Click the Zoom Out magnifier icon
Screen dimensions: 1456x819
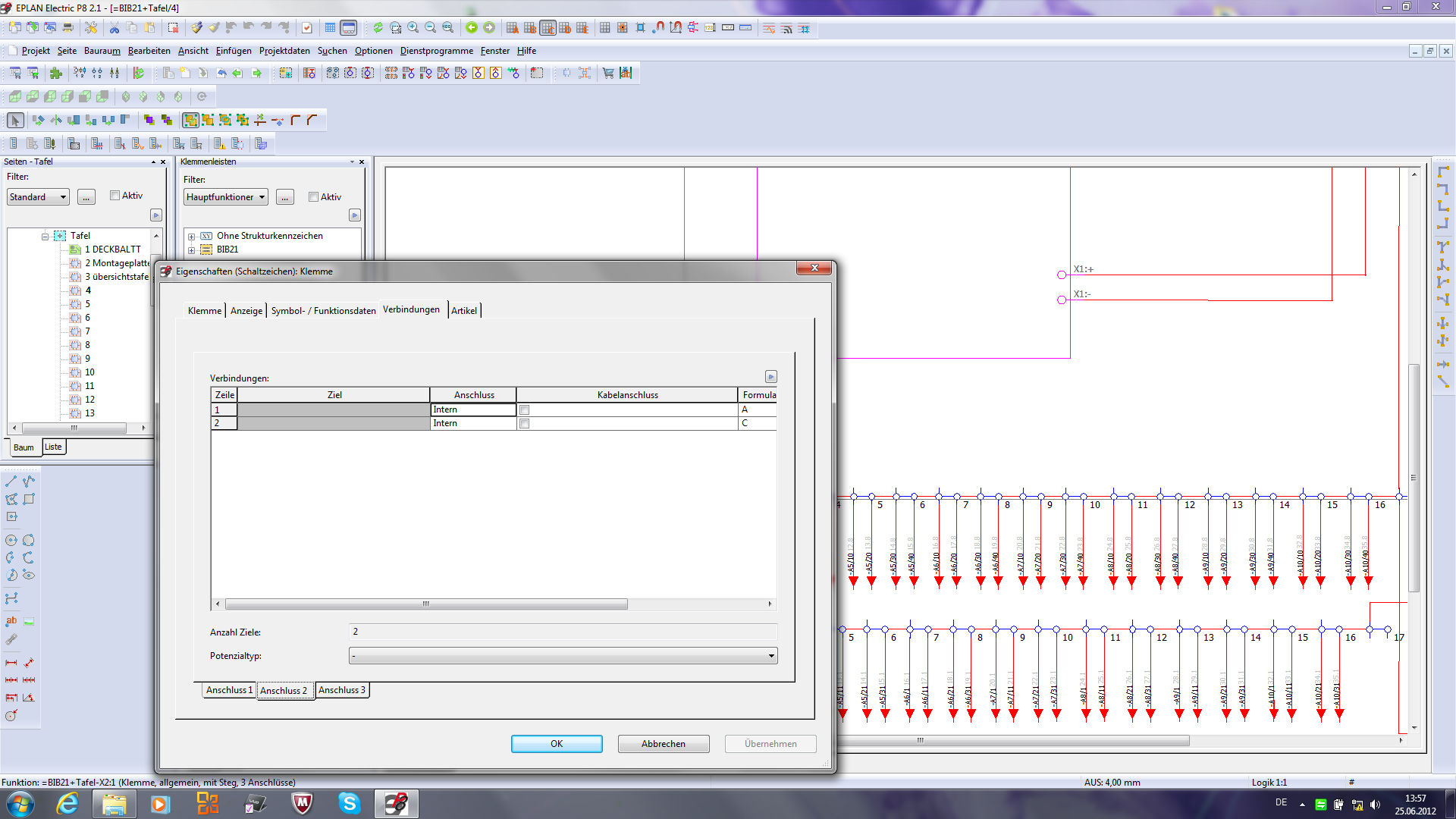pyautogui.click(x=431, y=28)
